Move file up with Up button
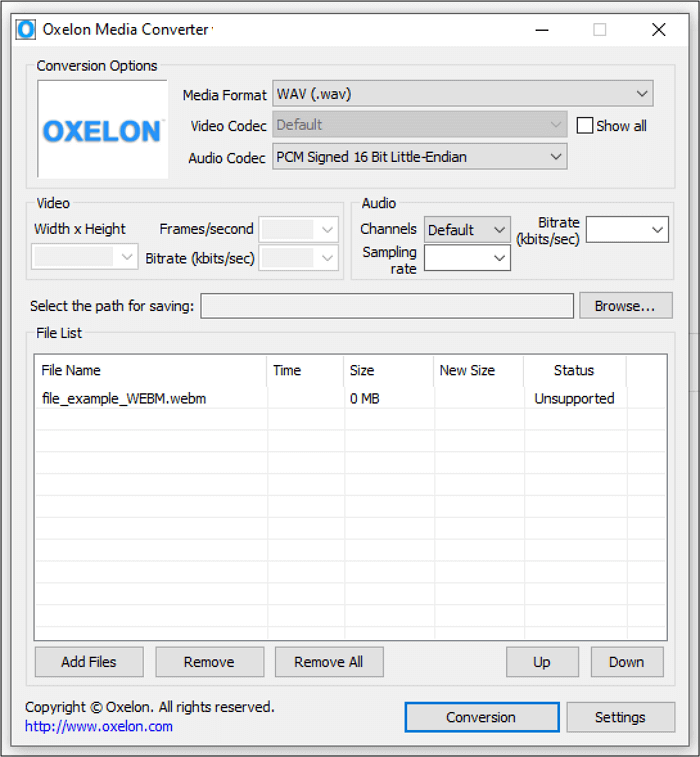 tap(542, 662)
